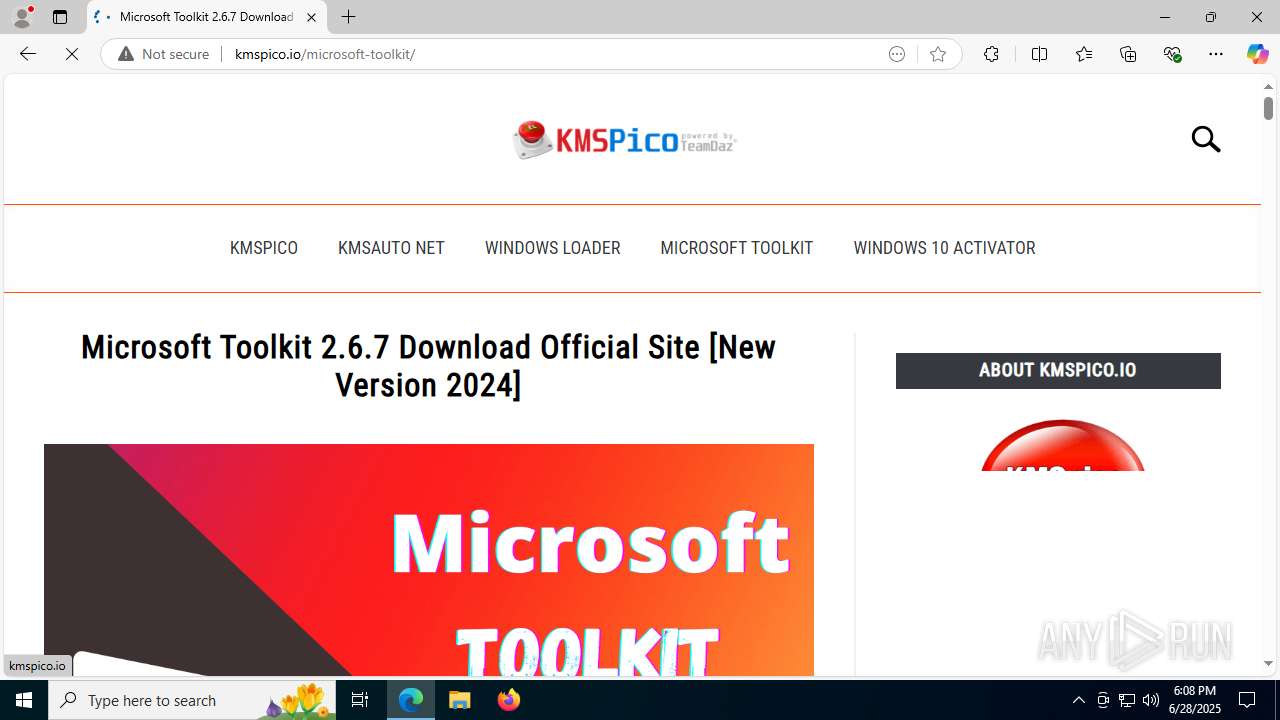Image resolution: width=1280 pixels, height=720 pixels.
Task: Open the Extensions puzzle icon
Action: [991, 54]
